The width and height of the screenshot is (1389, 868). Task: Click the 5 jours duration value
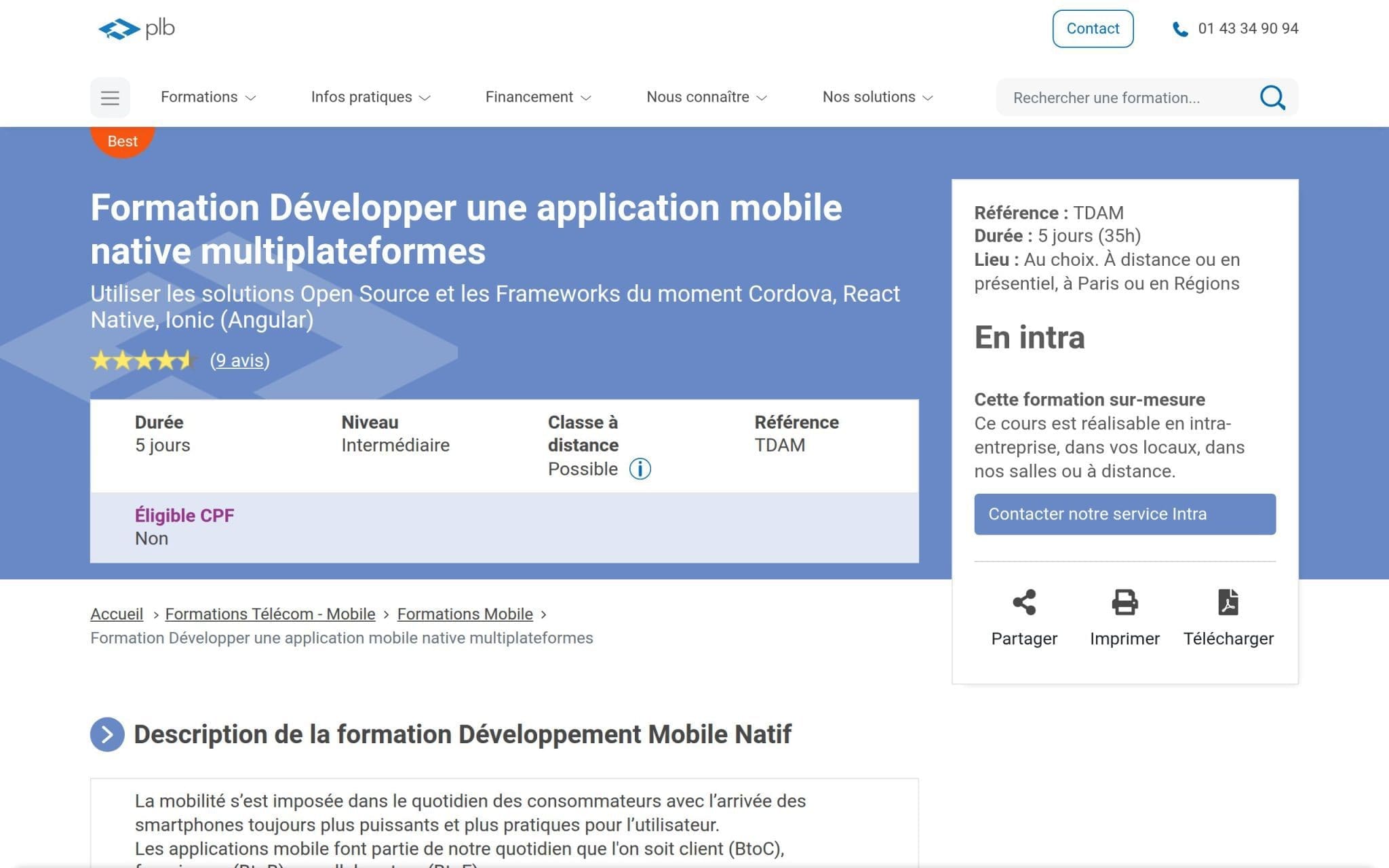click(163, 446)
